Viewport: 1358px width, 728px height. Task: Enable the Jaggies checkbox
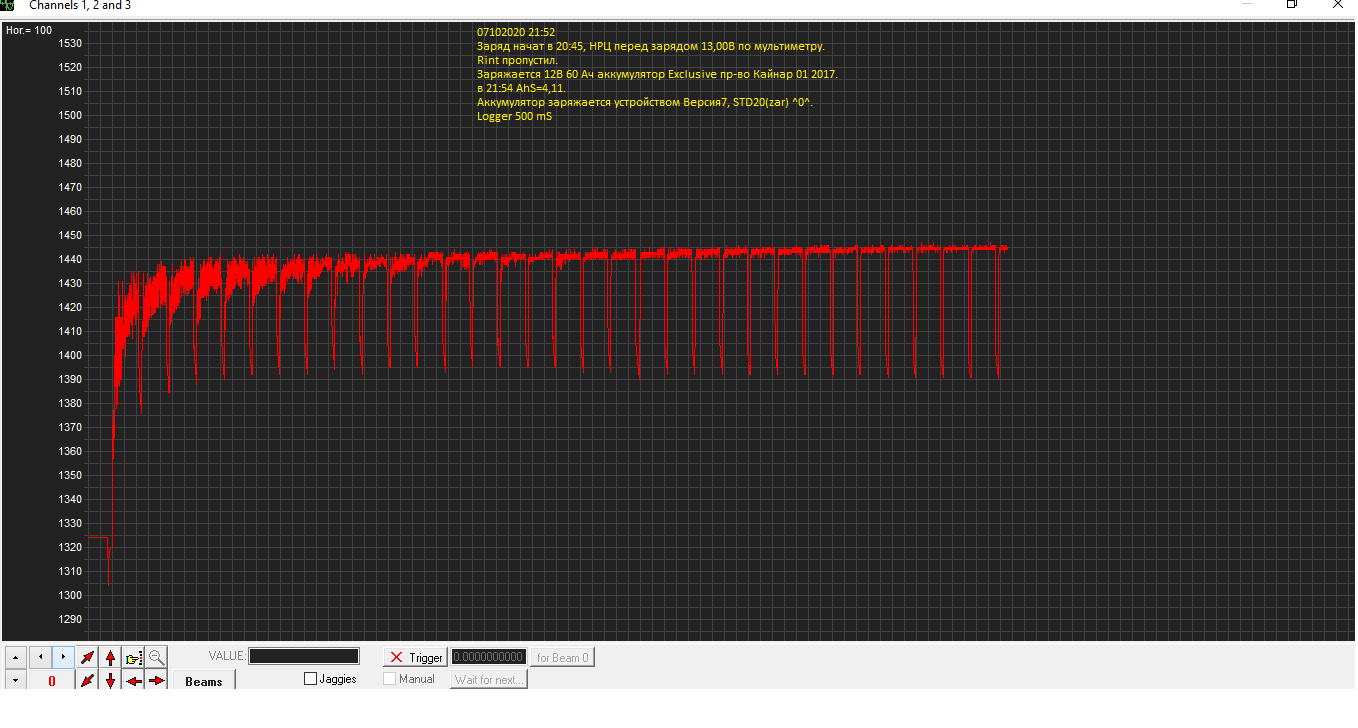pyautogui.click(x=311, y=679)
